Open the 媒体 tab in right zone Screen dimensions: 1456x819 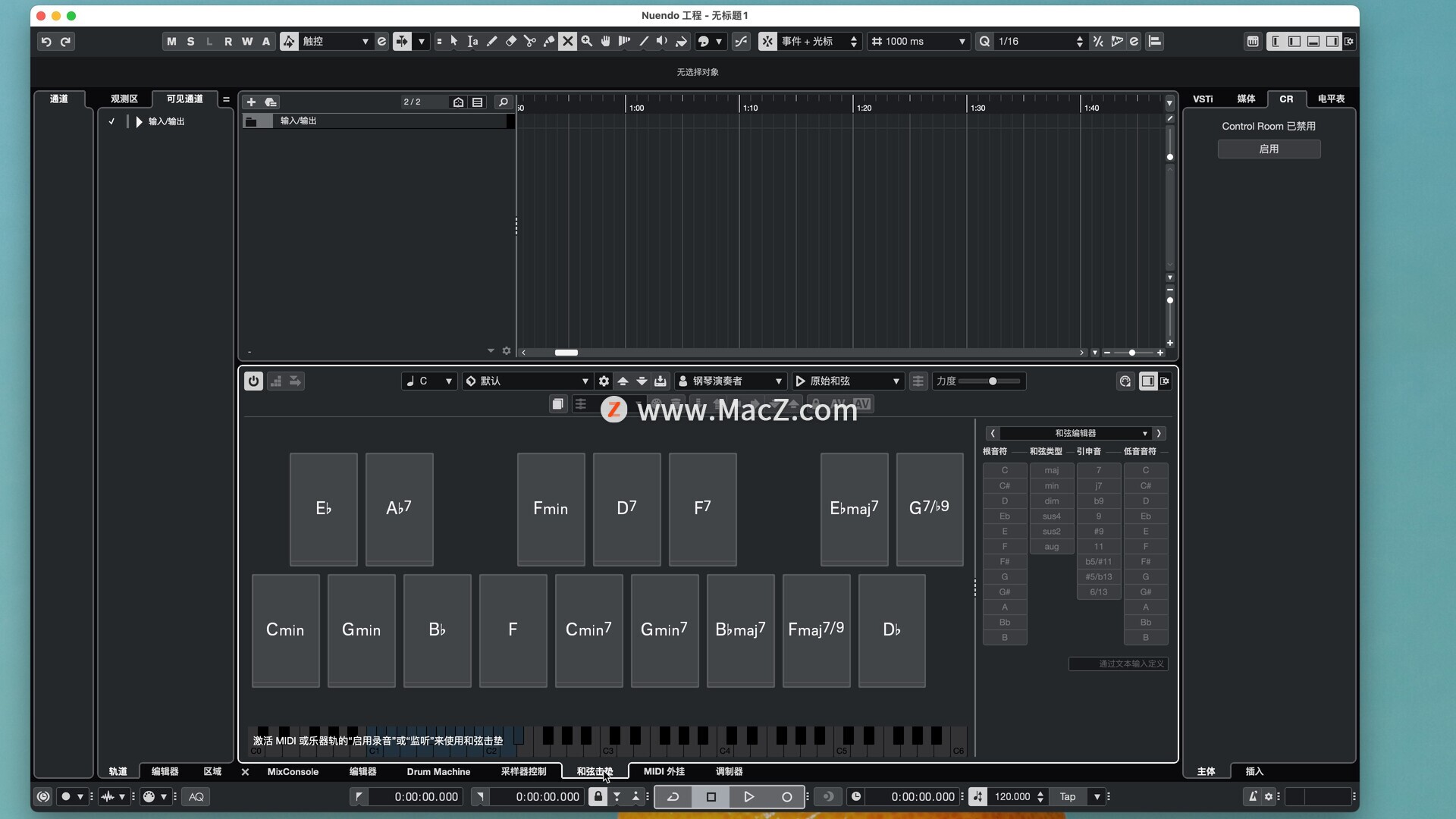[1246, 99]
